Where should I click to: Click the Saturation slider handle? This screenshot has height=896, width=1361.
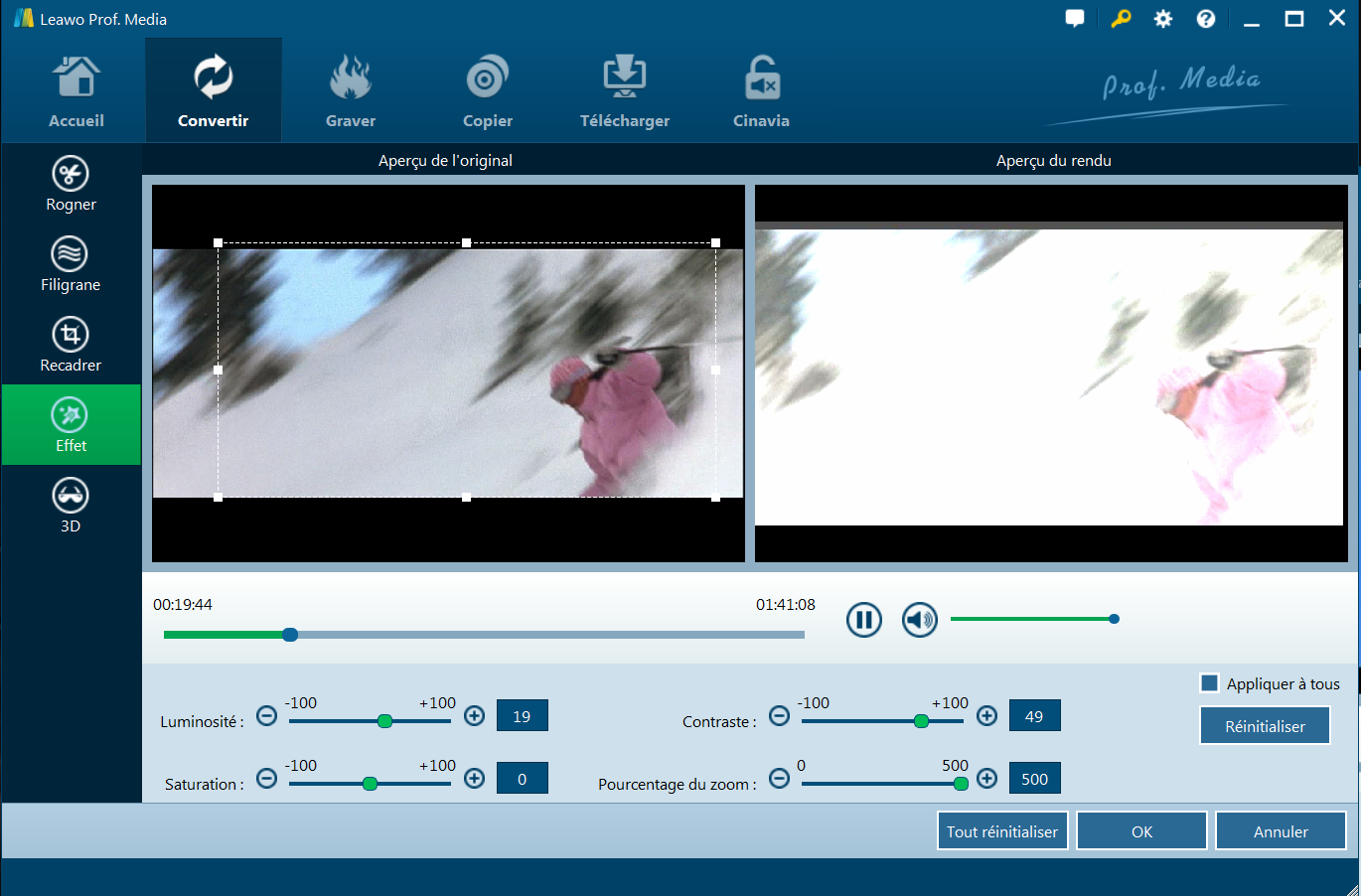(x=371, y=784)
